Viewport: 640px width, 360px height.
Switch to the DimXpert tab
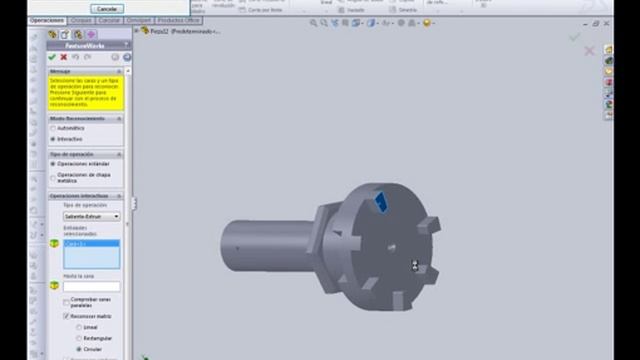(139, 20)
